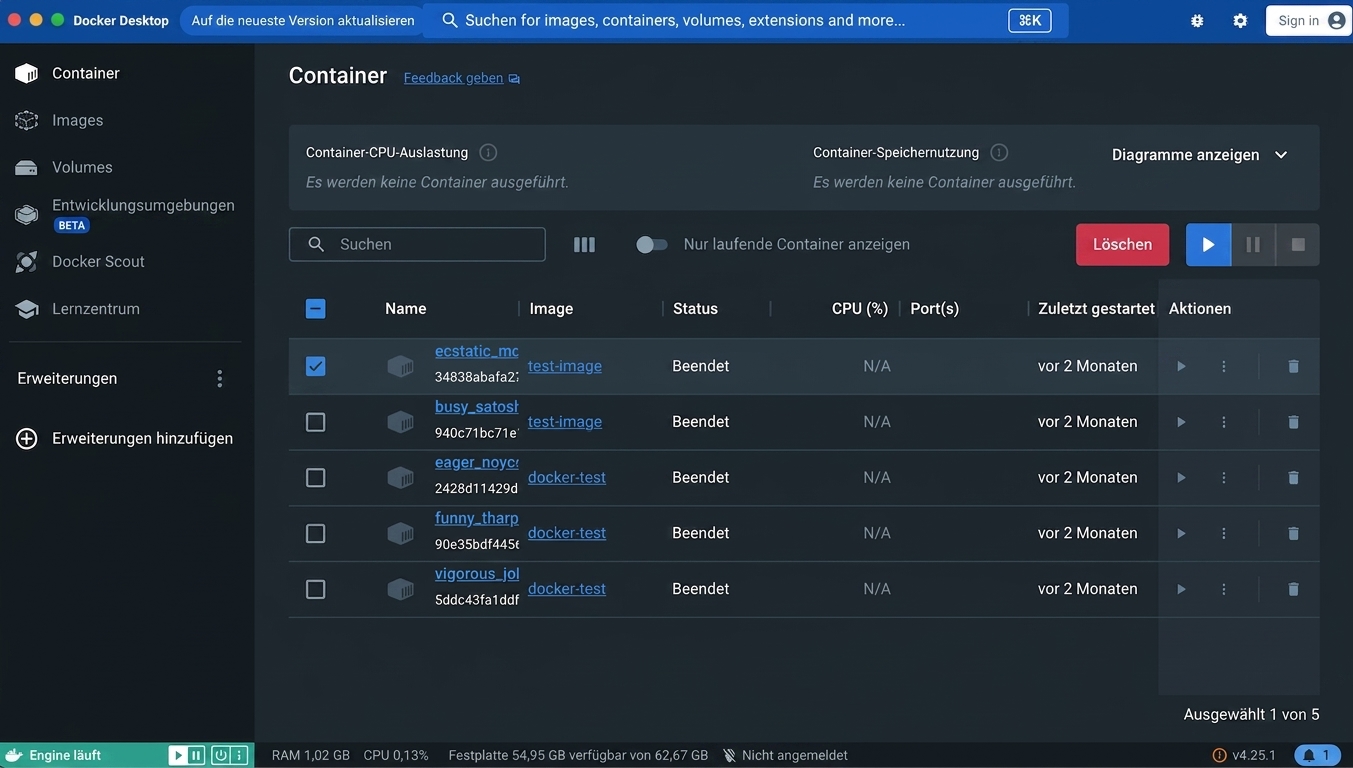Click the engine power icon in status bar
Viewport: 1353px width, 768px height.
pyautogui.click(x=220, y=755)
